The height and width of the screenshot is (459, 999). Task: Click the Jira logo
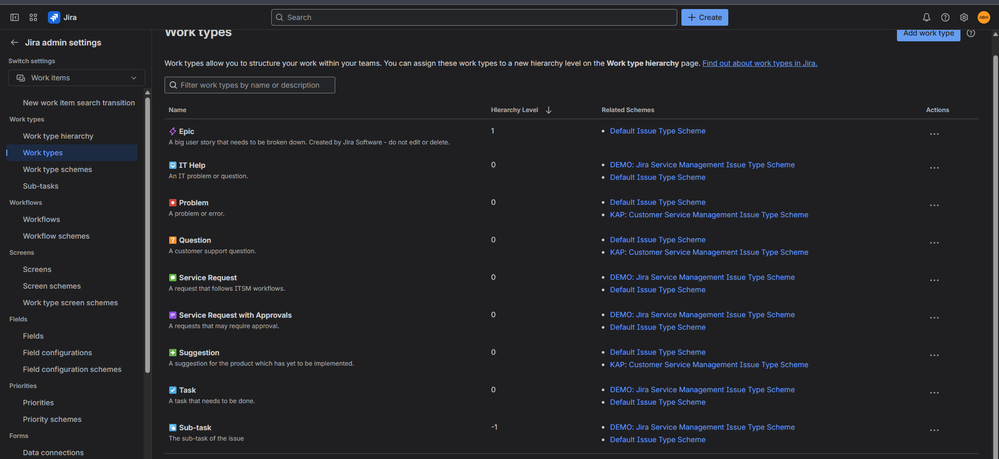pyautogui.click(x=62, y=17)
